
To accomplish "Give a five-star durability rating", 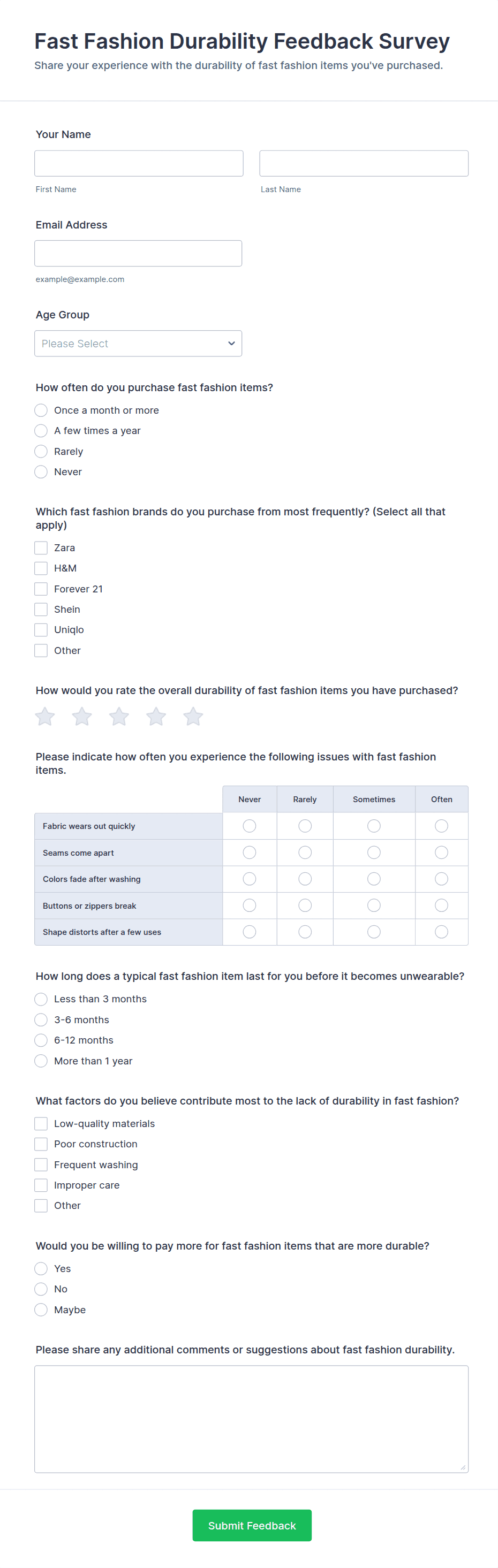I will (193, 717).
